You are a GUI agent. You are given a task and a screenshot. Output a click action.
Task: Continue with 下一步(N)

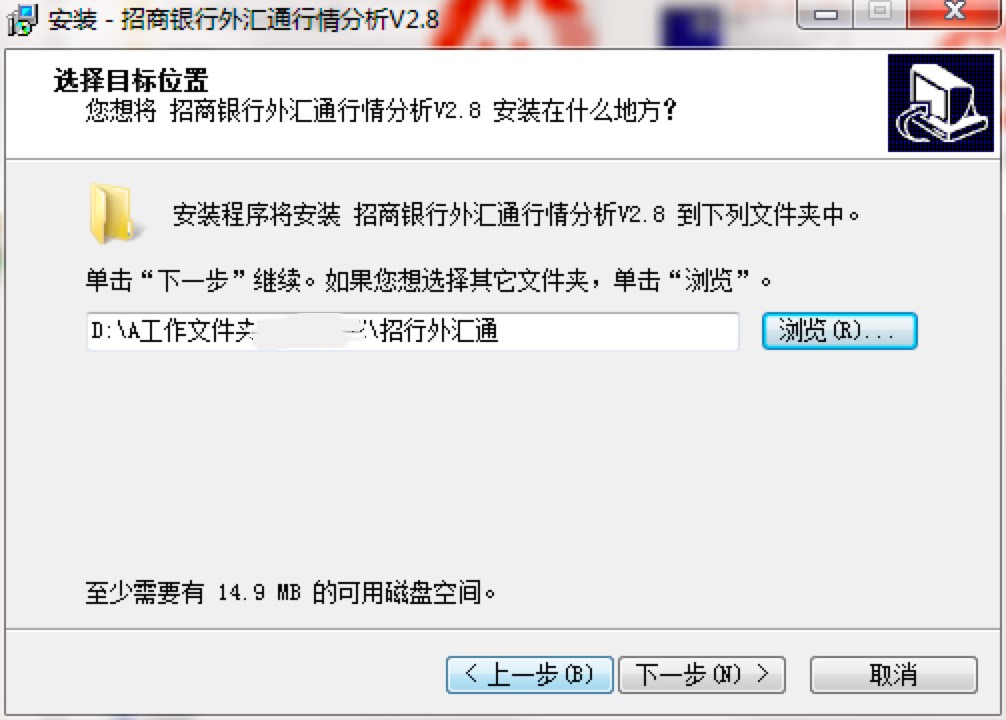click(701, 674)
